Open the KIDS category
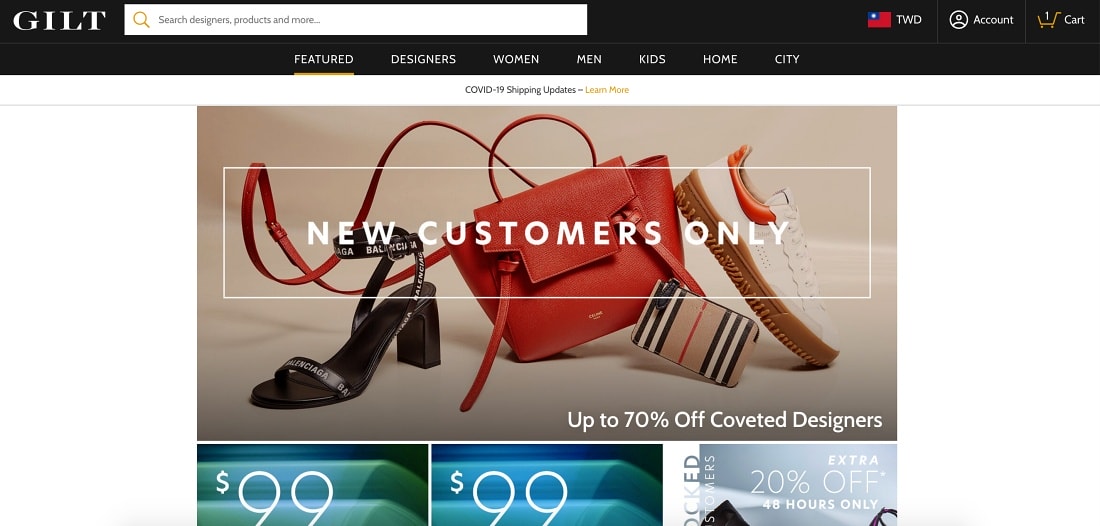The height and width of the screenshot is (526, 1100). click(652, 60)
